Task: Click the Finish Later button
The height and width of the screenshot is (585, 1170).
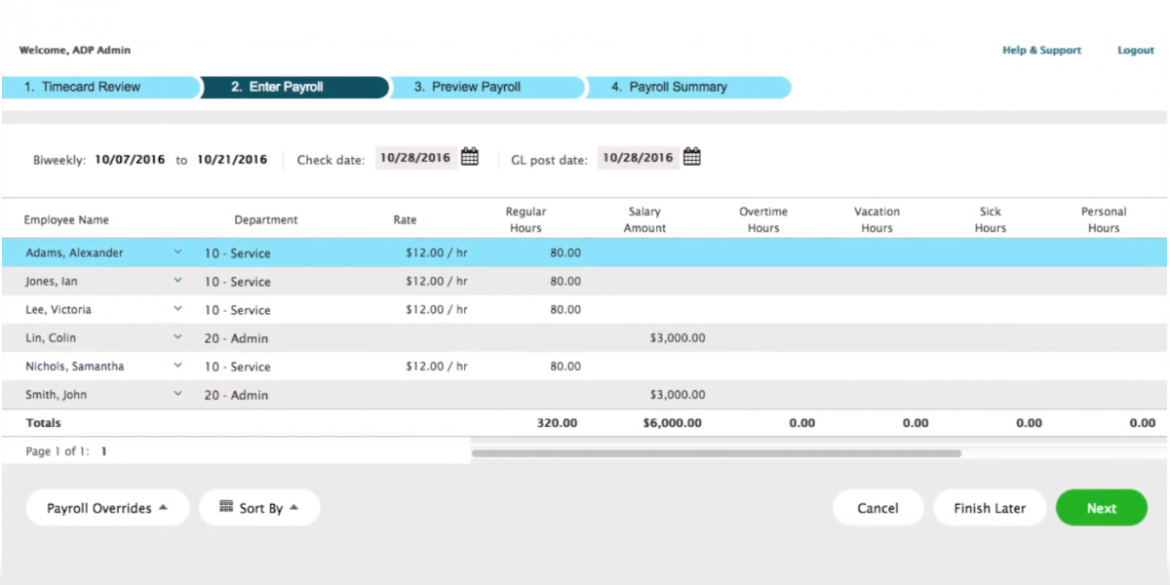Action: coord(989,507)
